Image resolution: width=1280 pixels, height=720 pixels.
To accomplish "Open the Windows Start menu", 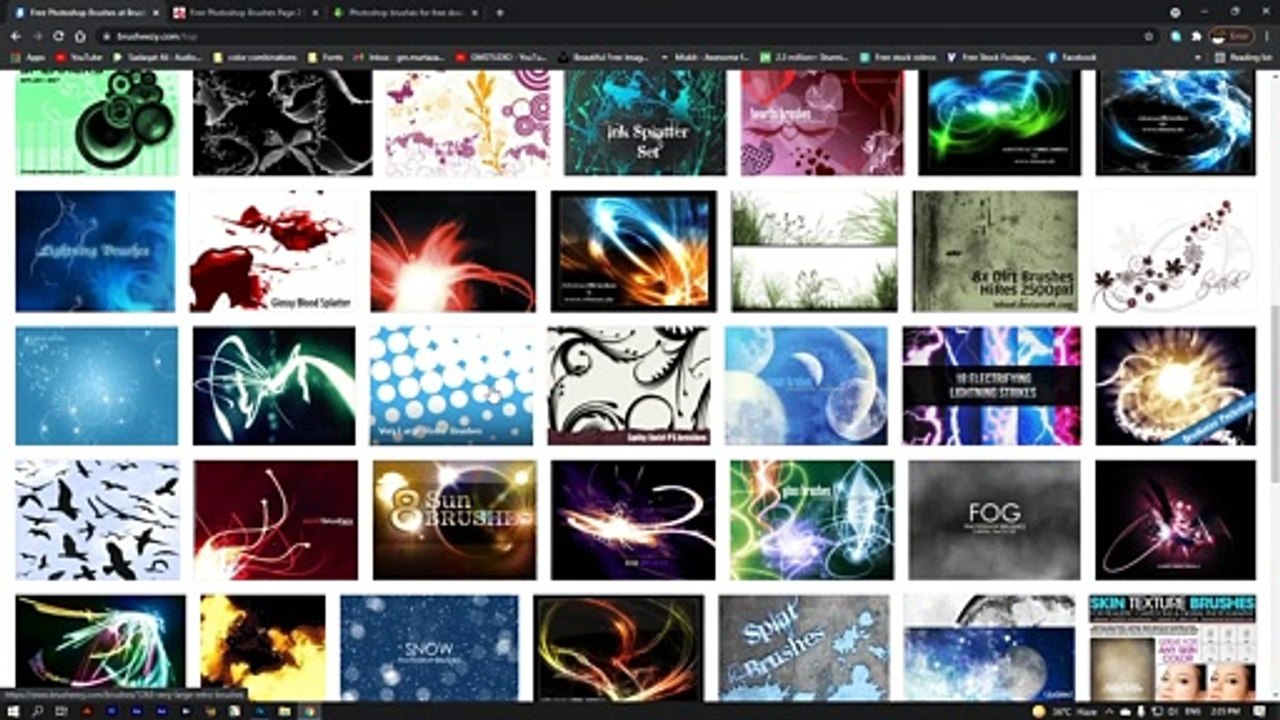I will coord(13,711).
